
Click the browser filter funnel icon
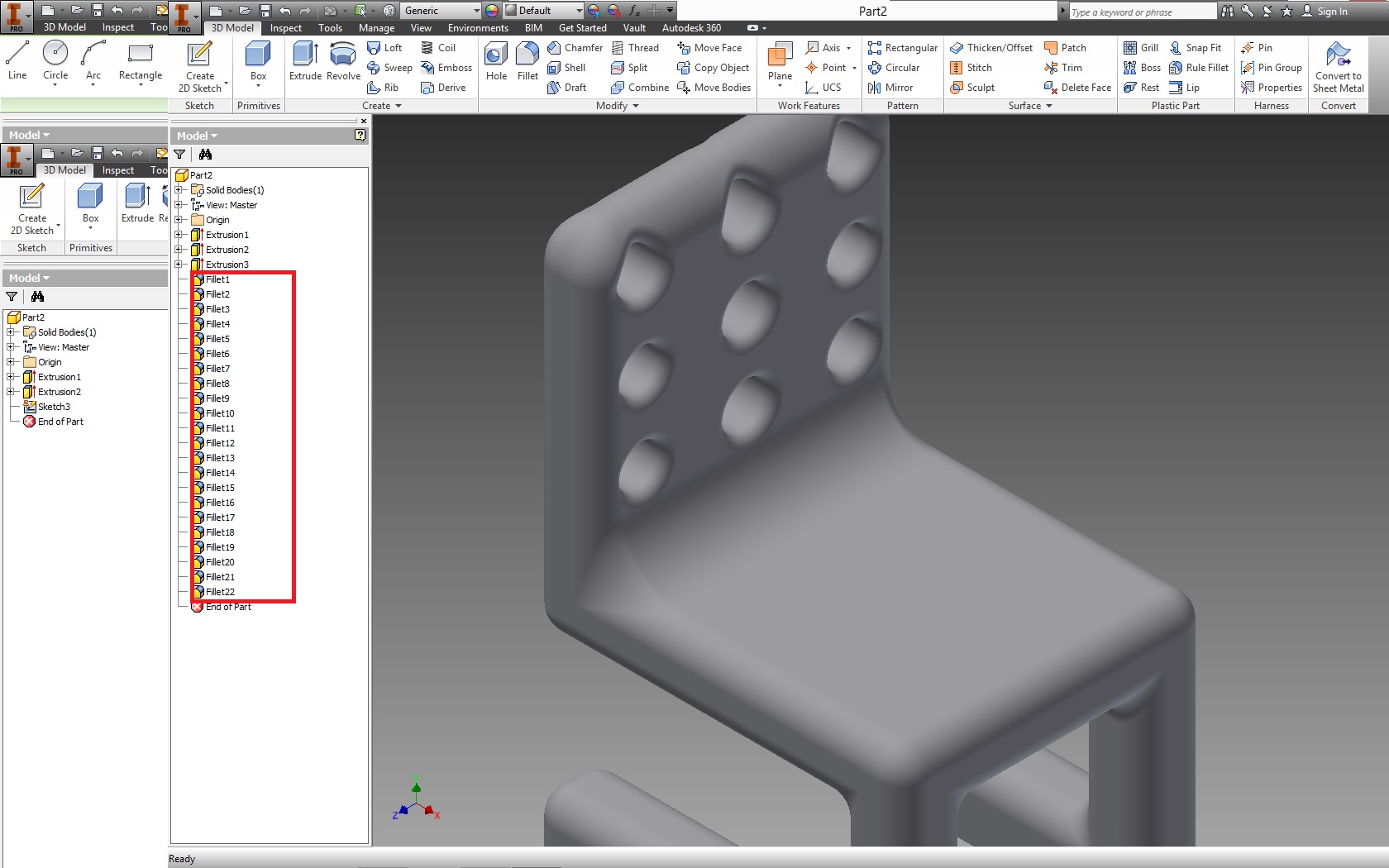point(179,155)
